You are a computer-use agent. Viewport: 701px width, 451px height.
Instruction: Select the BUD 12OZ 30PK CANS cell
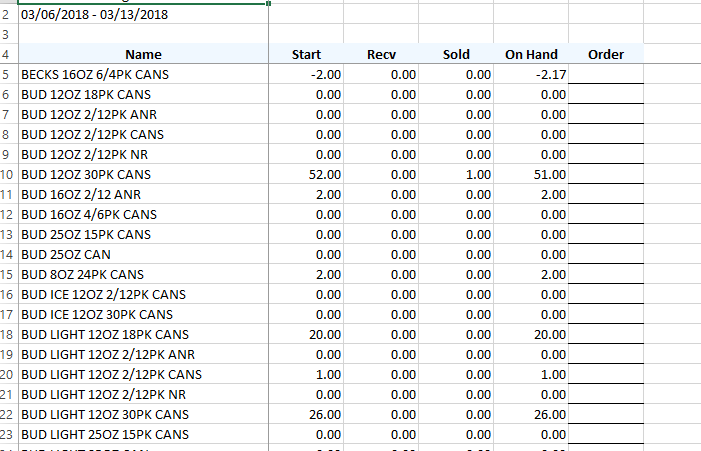144,174
